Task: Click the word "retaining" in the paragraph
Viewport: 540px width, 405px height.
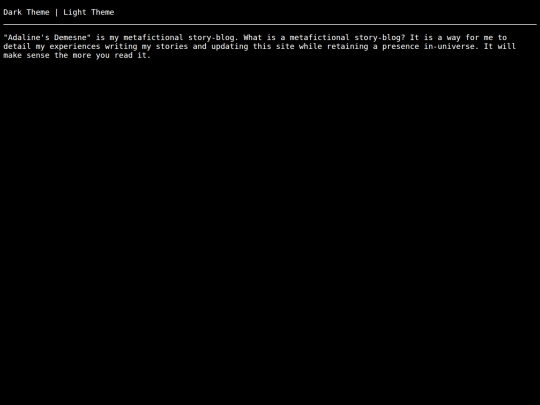Action: [347, 46]
